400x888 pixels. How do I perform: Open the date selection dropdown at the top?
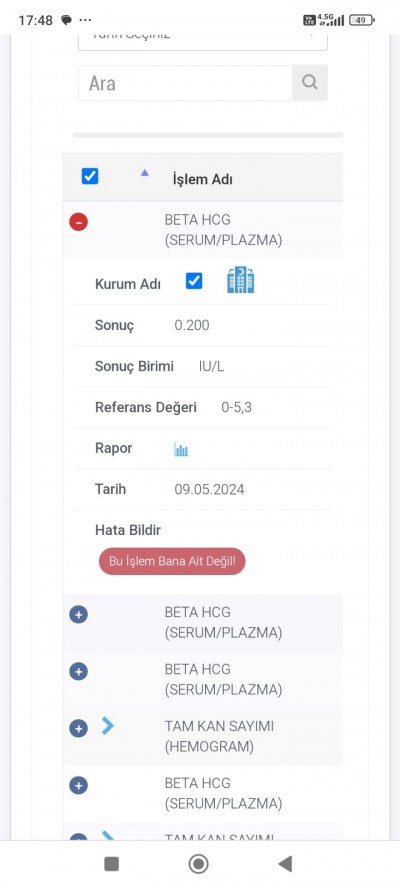(202, 40)
